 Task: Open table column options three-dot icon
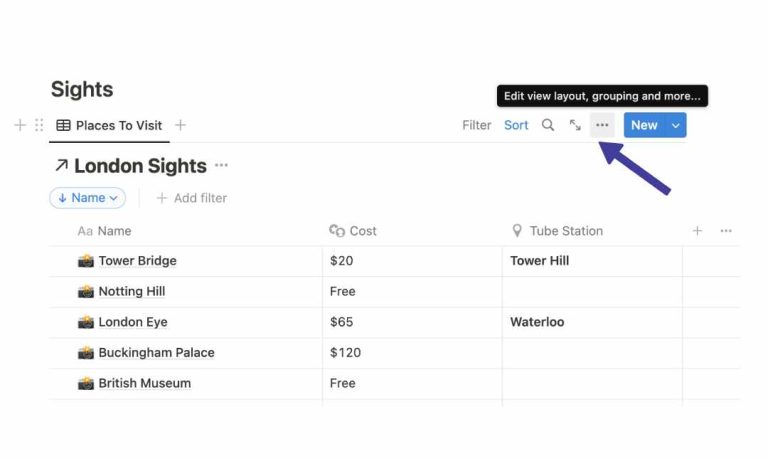pos(726,231)
